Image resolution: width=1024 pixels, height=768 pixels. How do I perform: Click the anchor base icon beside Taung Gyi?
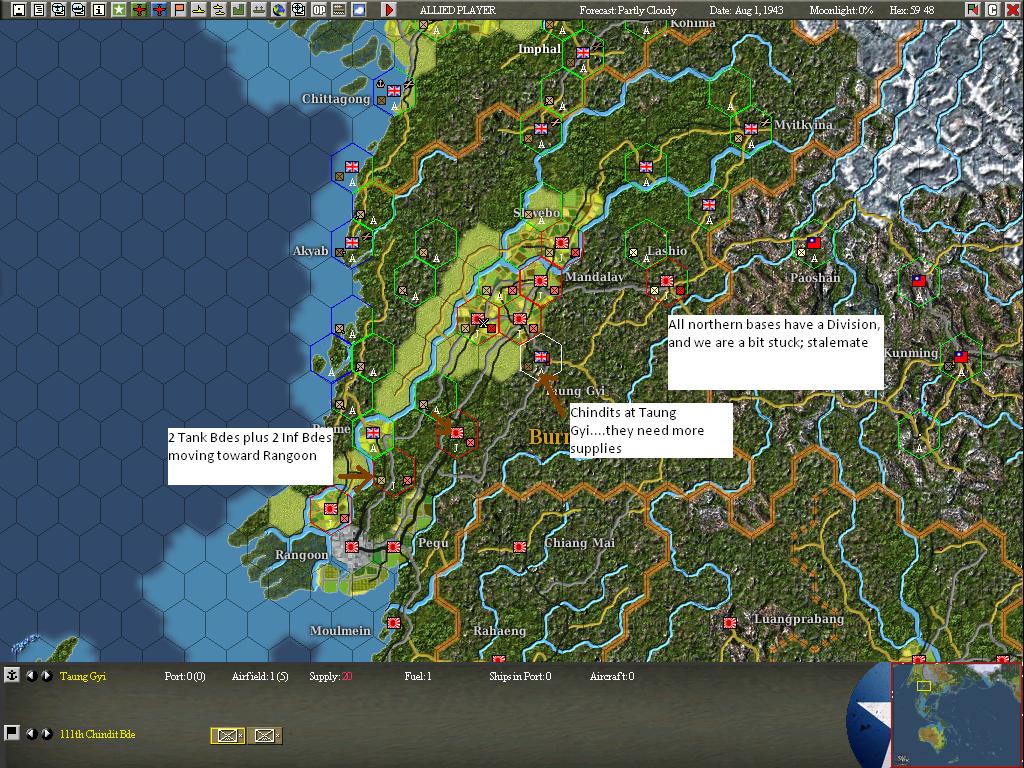click(12, 675)
